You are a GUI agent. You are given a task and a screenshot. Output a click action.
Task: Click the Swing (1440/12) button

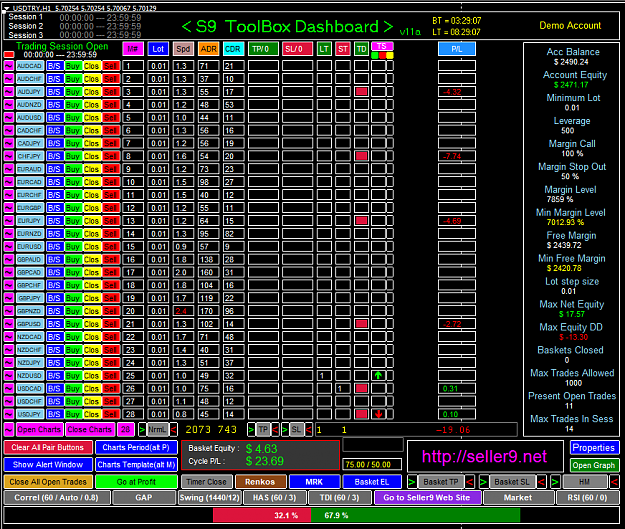[210, 498]
